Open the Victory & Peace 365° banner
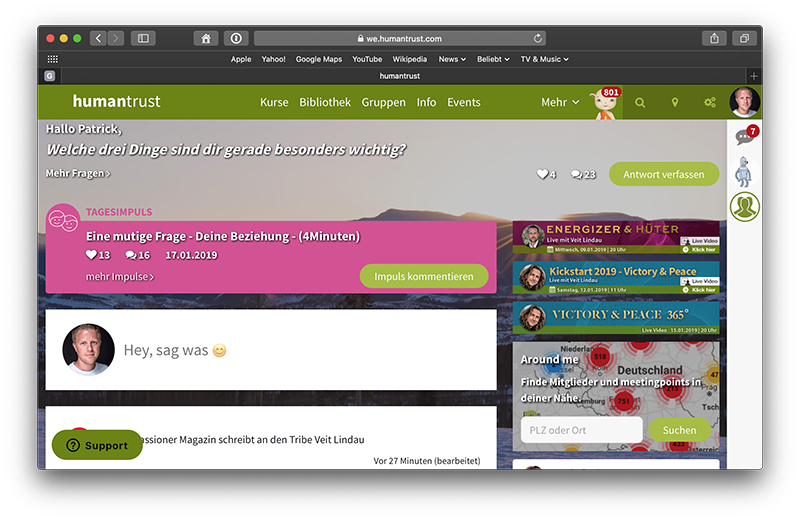800x519 pixels. point(616,318)
